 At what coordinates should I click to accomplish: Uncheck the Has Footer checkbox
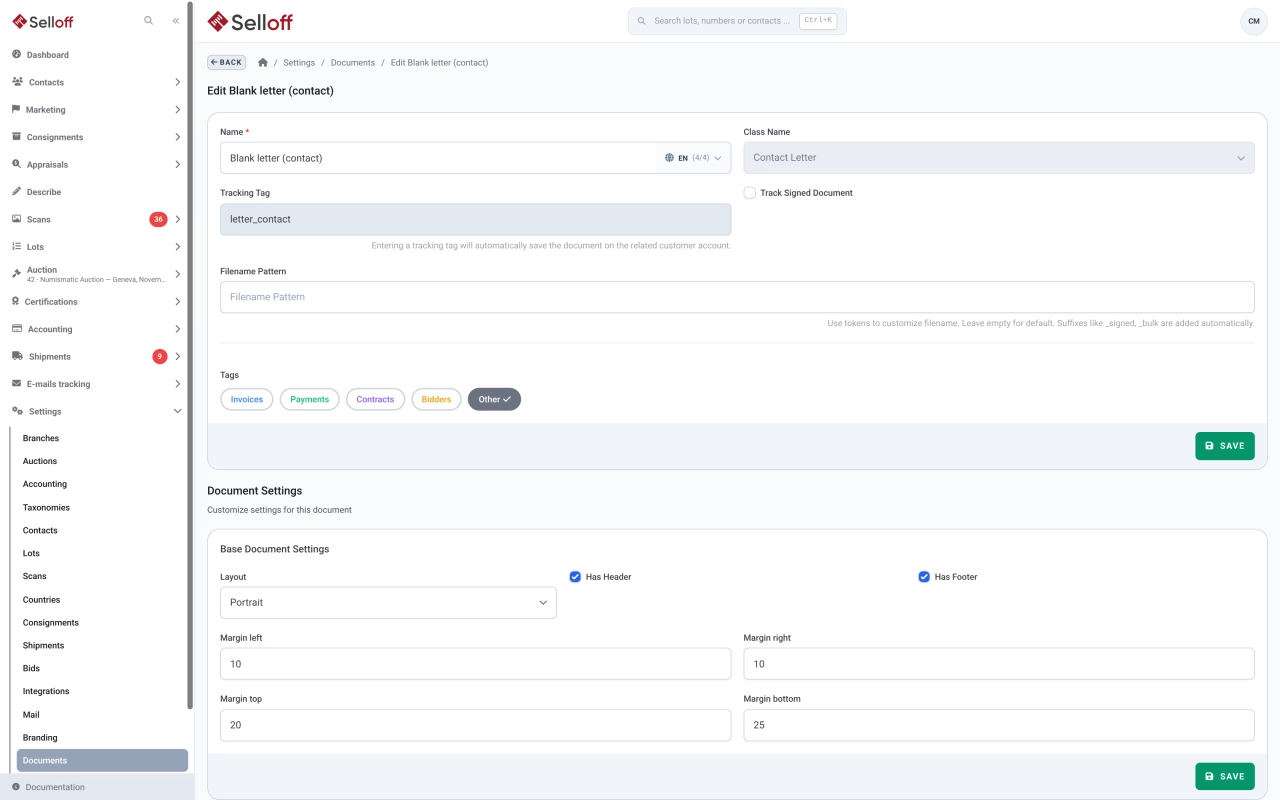pyautogui.click(x=924, y=577)
